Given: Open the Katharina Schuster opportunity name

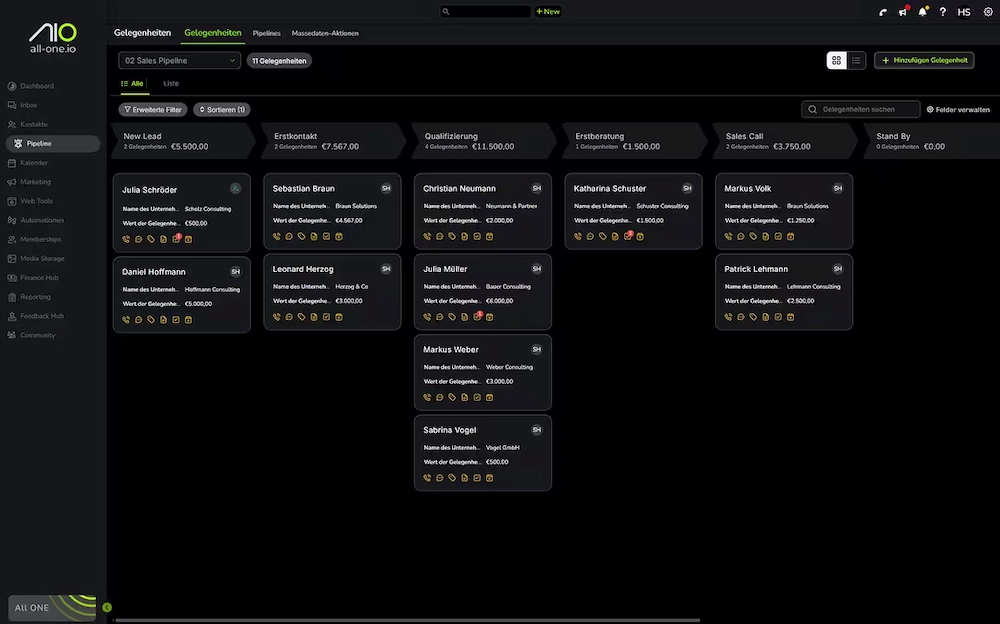Looking at the screenshot, I should [x=610, y=189].
